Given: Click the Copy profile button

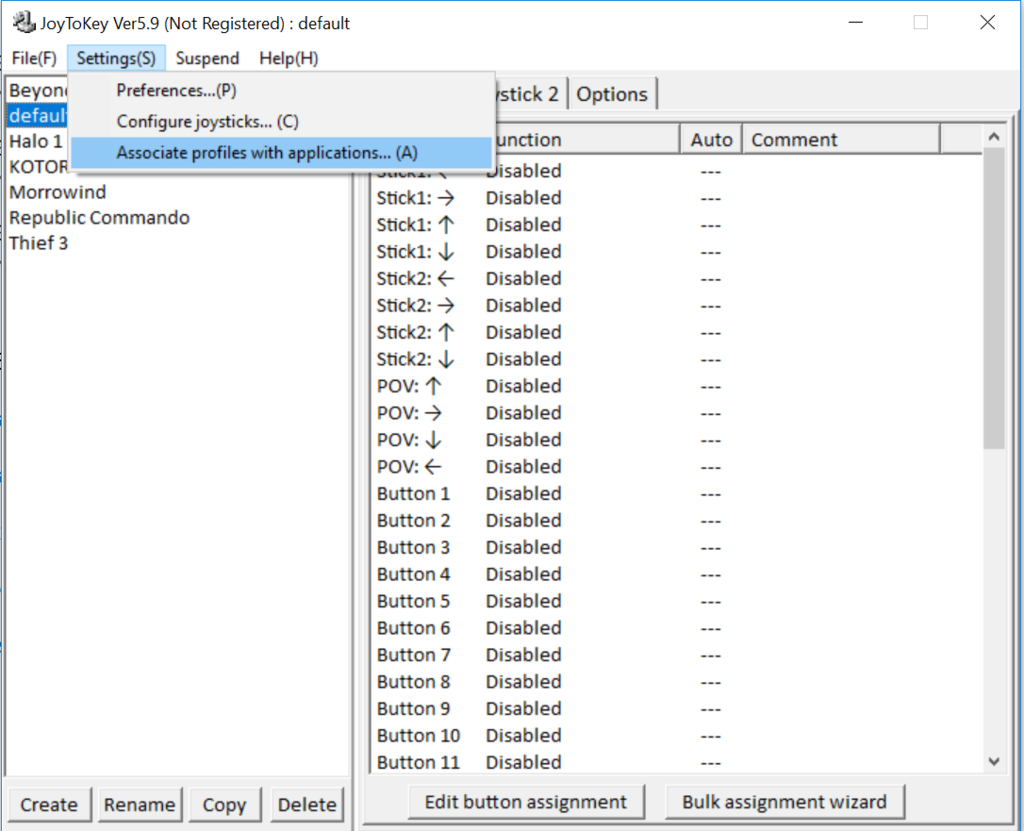Looking at the screenshot, I should point(224,804).
